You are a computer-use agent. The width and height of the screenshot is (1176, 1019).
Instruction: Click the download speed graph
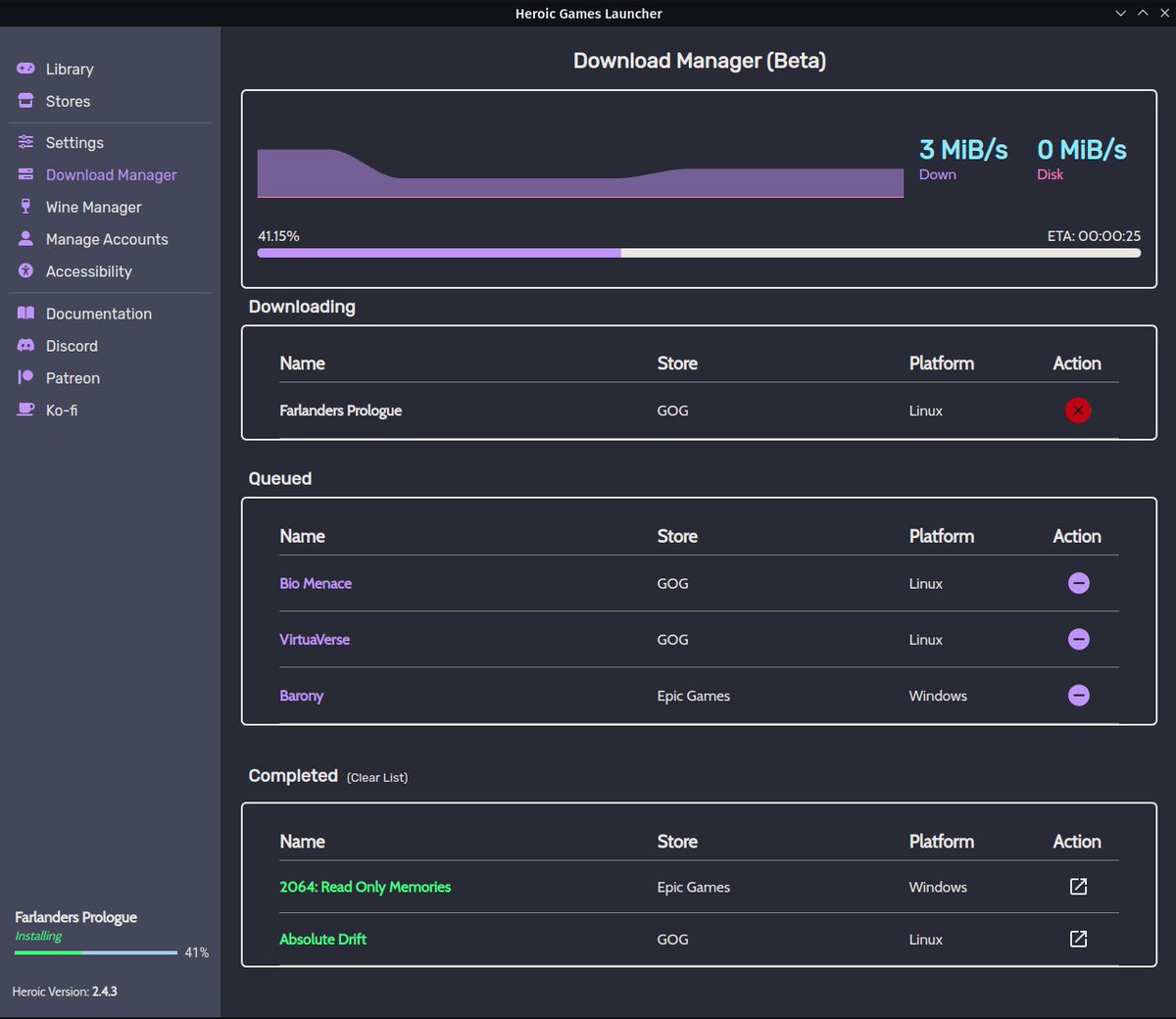point(580,173)
